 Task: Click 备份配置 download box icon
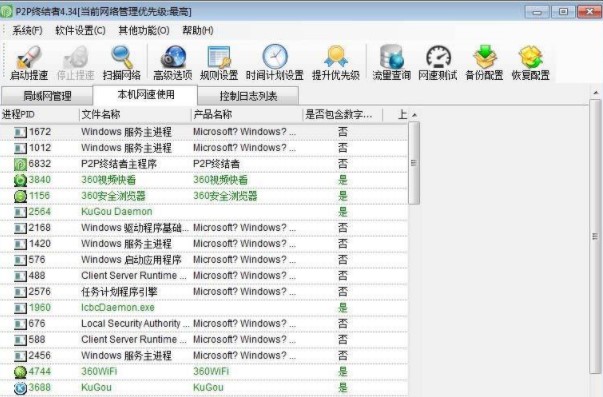[x=485, y=57]
